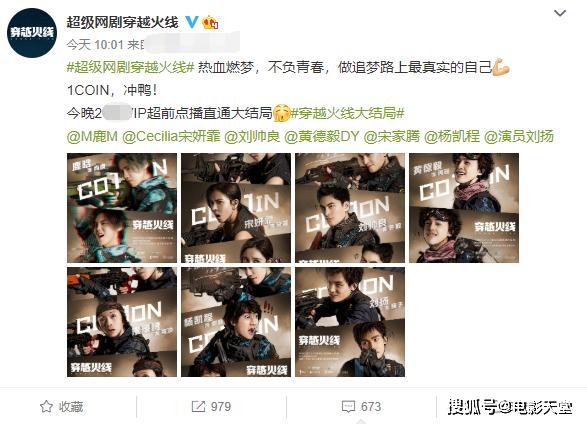Open hashtag #穿越火线大结局#
The height and width of the screenshot is (424, 587).
point(348,113)
